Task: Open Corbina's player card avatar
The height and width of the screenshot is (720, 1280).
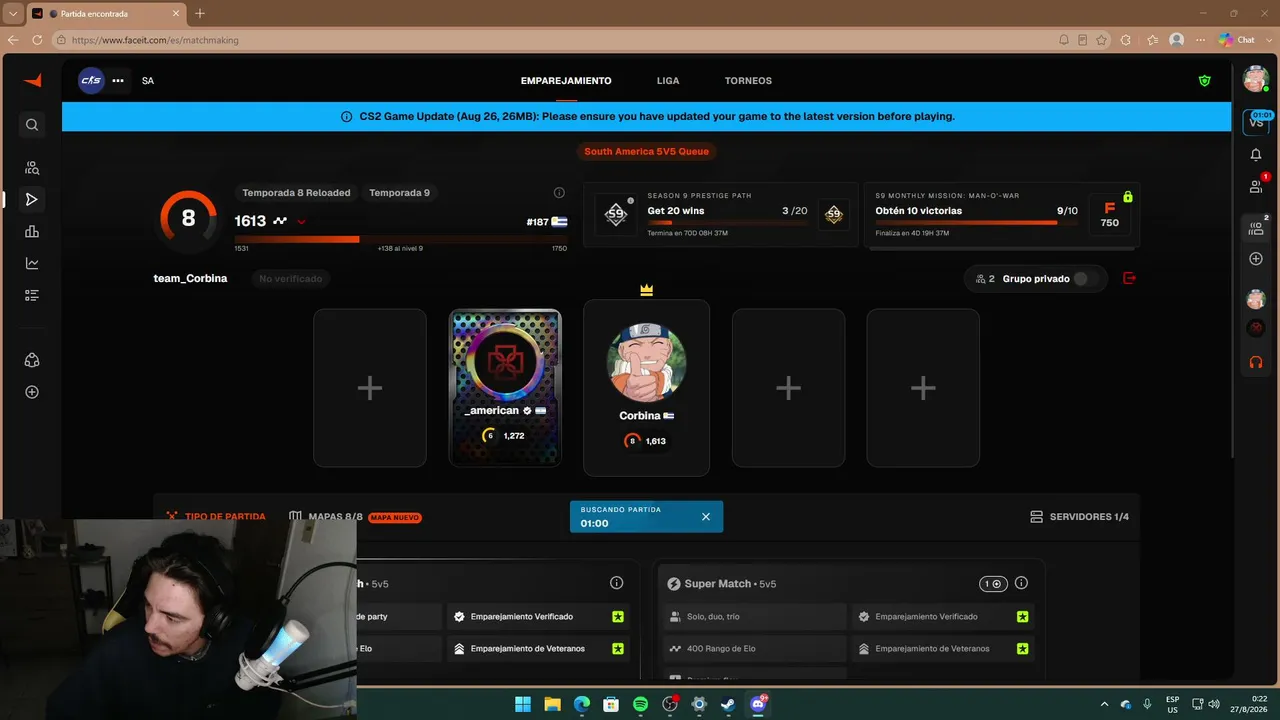Action: pyautogui.click(x=646, y=362)
